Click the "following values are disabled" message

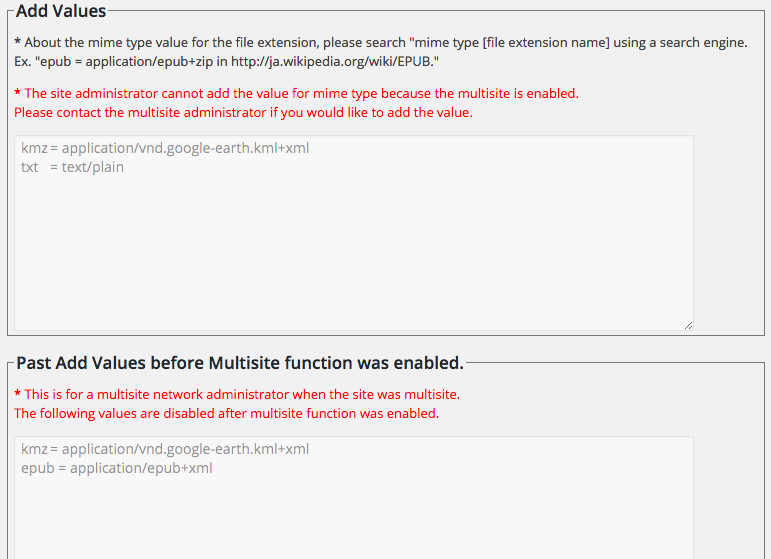[226, 413]
